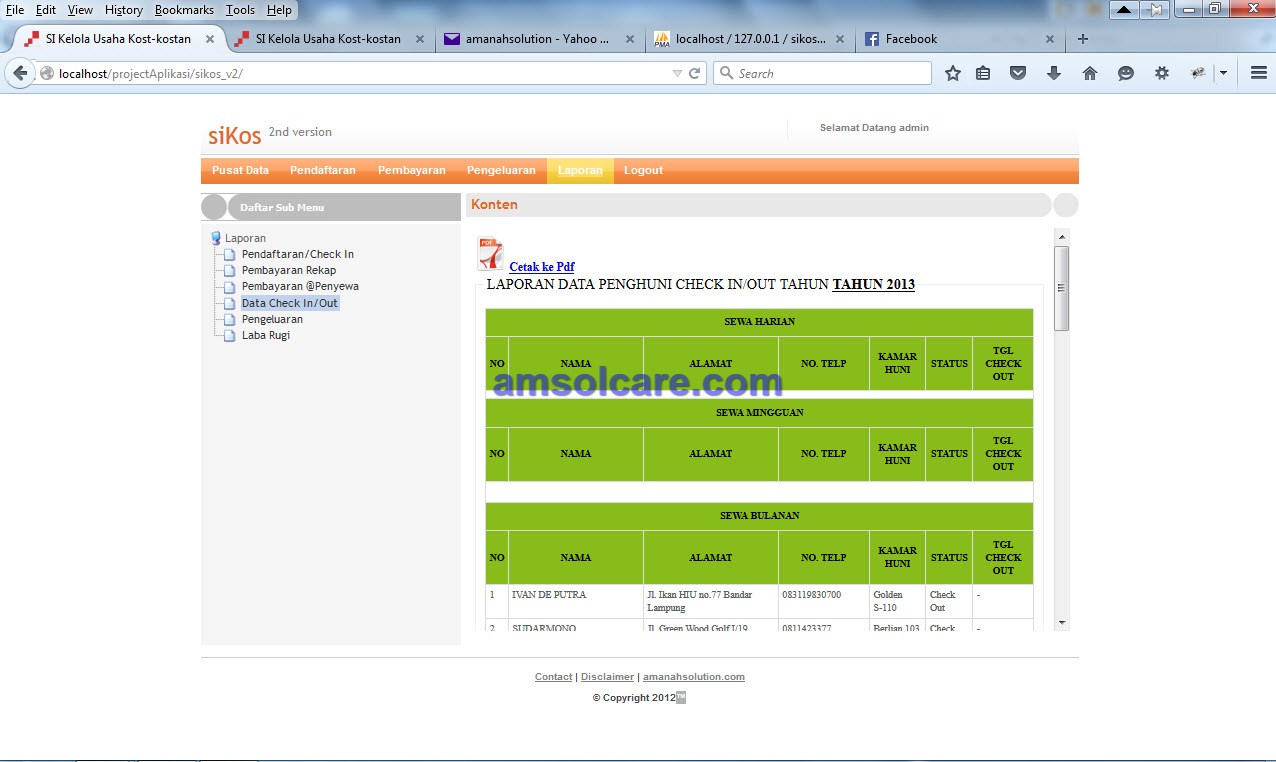
Task: Go back with the browser back arrow
Action: (x=20, y=73)
